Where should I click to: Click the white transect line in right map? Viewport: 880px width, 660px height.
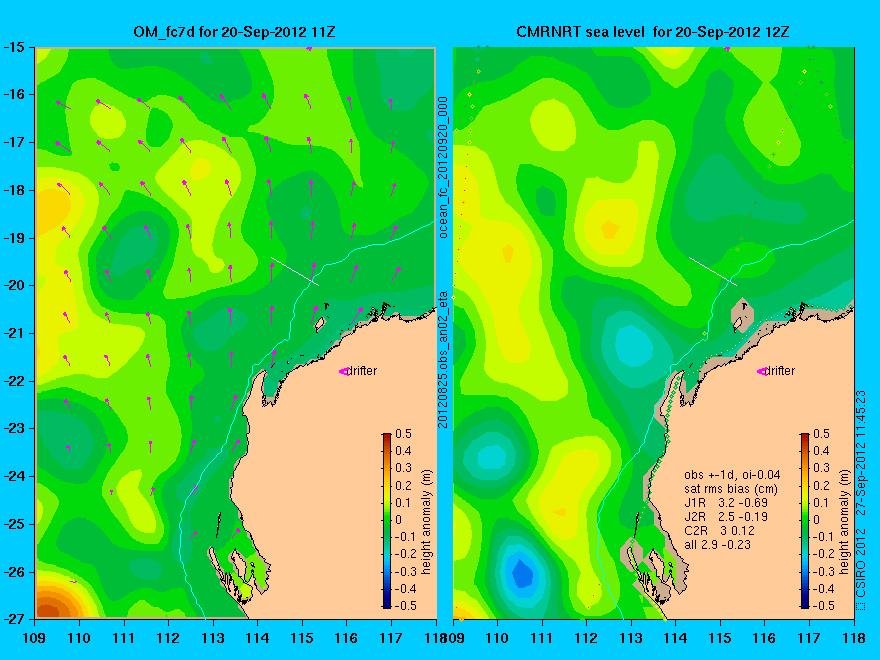pyautogui.click(x=713, y=271)
